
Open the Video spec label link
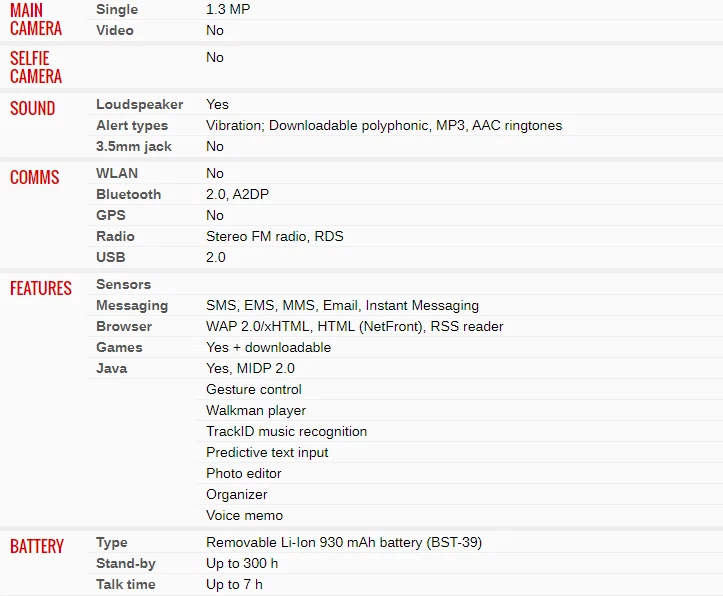(x=115, y=30)
